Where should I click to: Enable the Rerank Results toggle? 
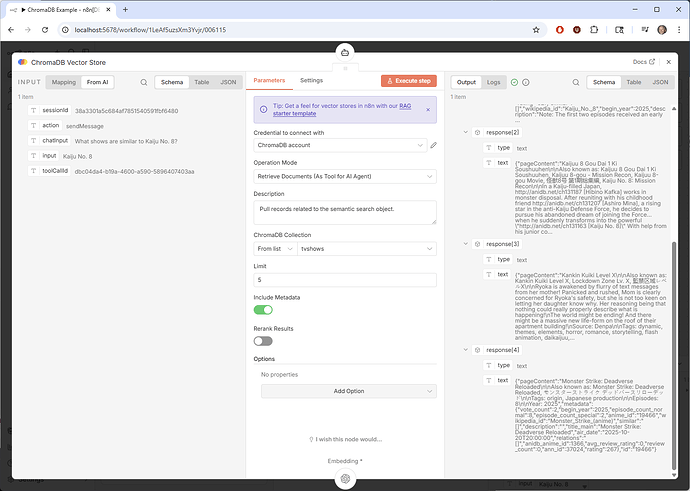(x=263, y=341)
